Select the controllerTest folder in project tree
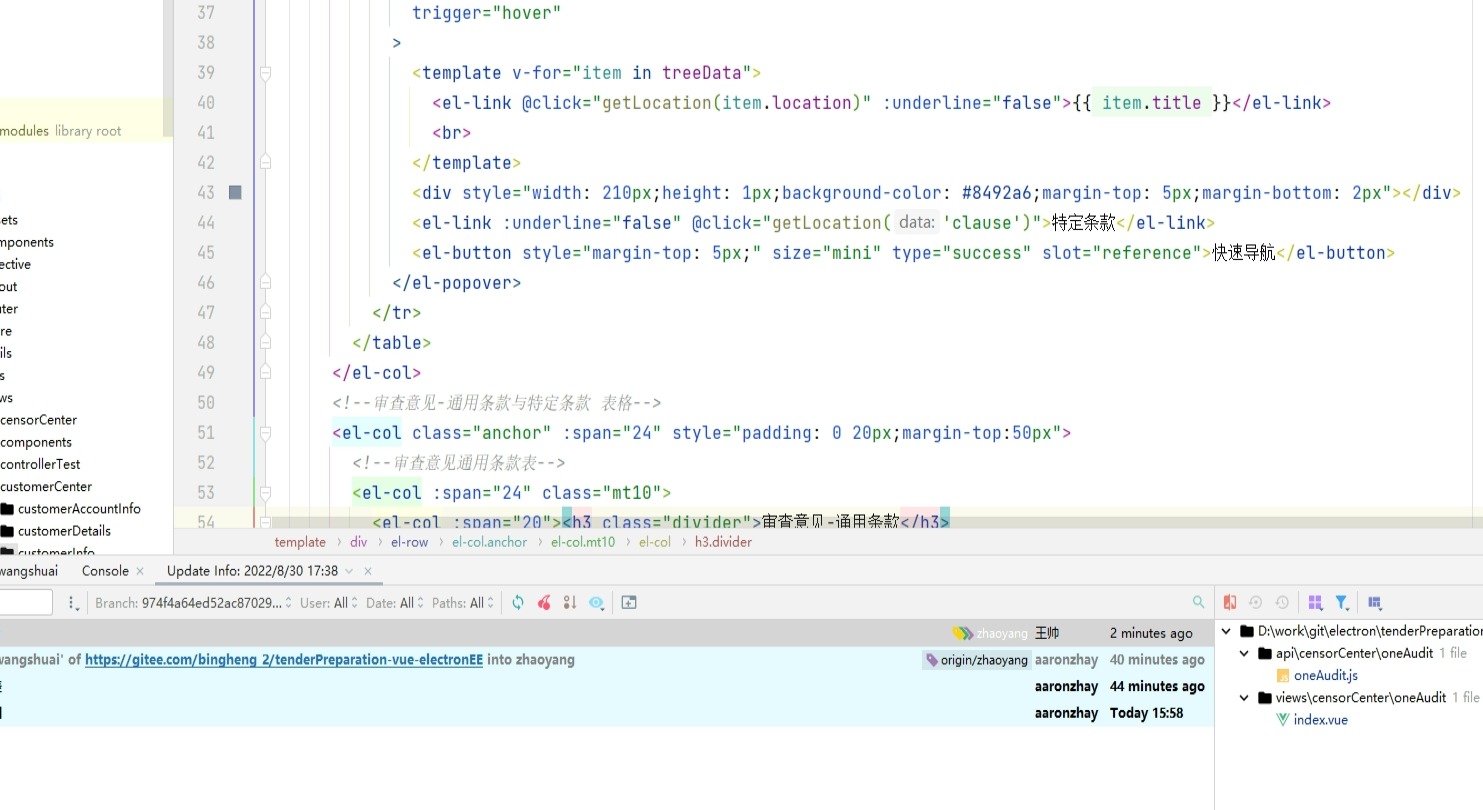 (40, 464)
